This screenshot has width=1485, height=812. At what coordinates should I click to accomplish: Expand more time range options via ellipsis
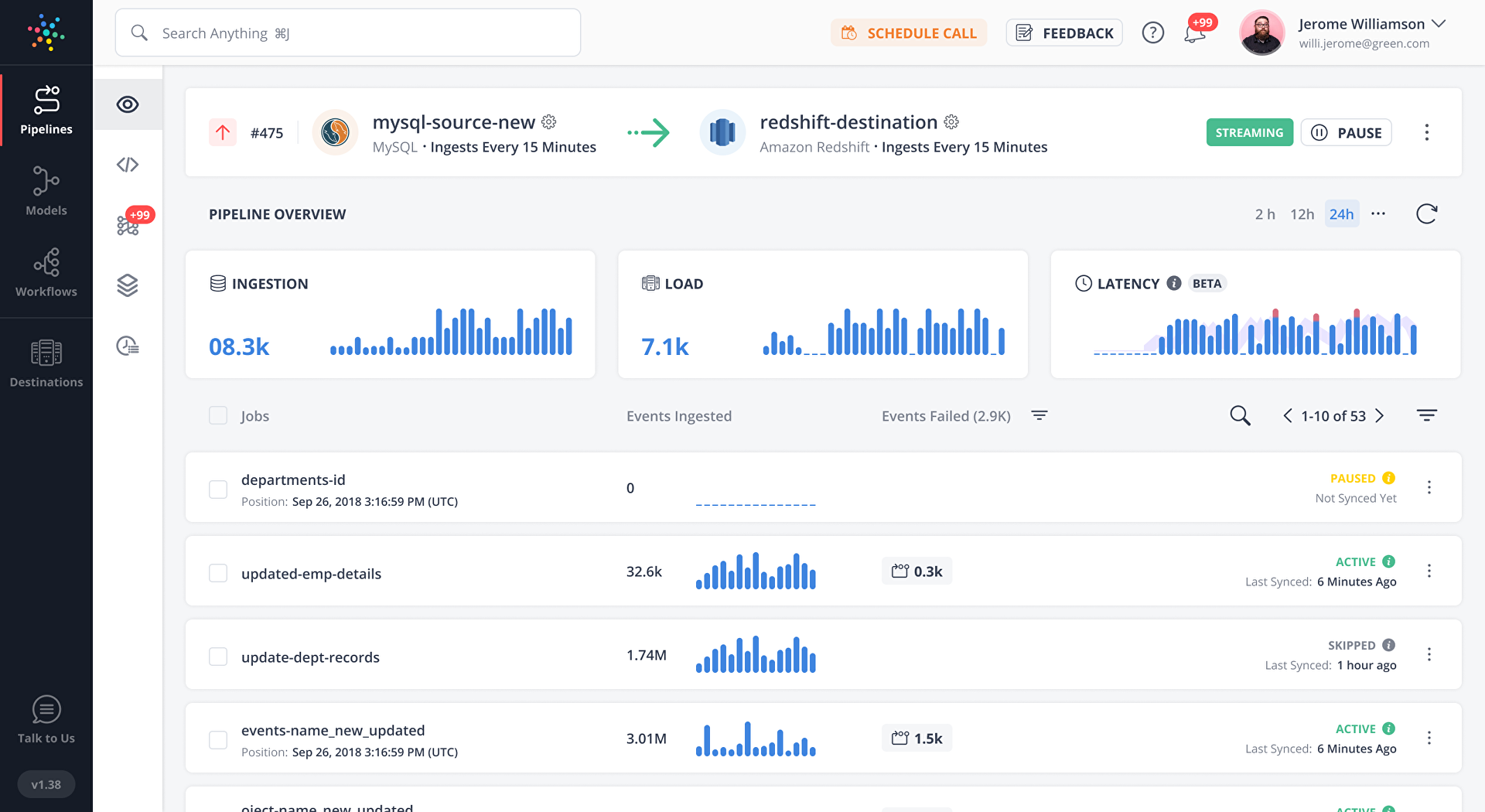1379,213
